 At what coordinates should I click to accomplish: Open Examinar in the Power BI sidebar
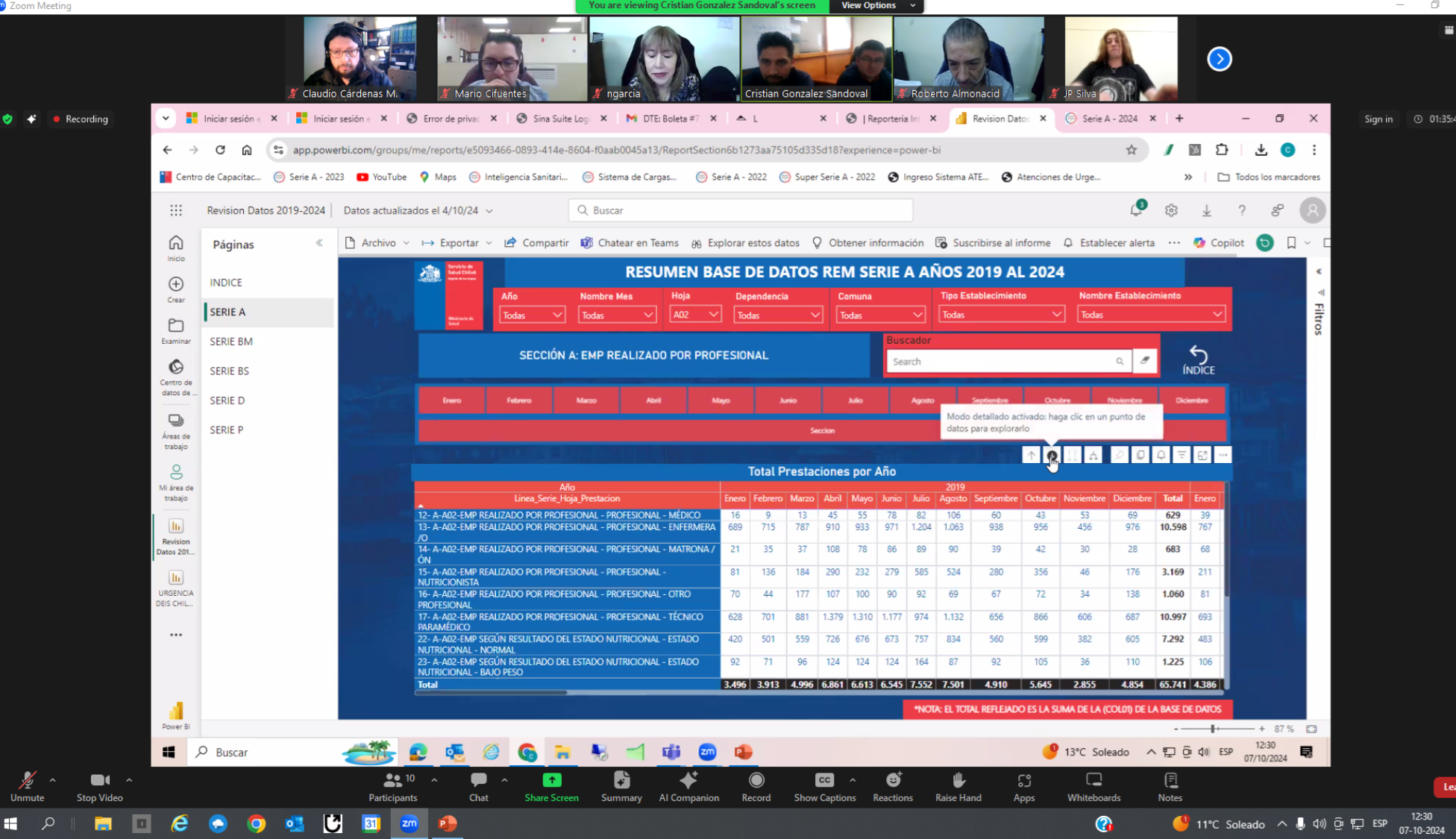(x=176, y=331)
